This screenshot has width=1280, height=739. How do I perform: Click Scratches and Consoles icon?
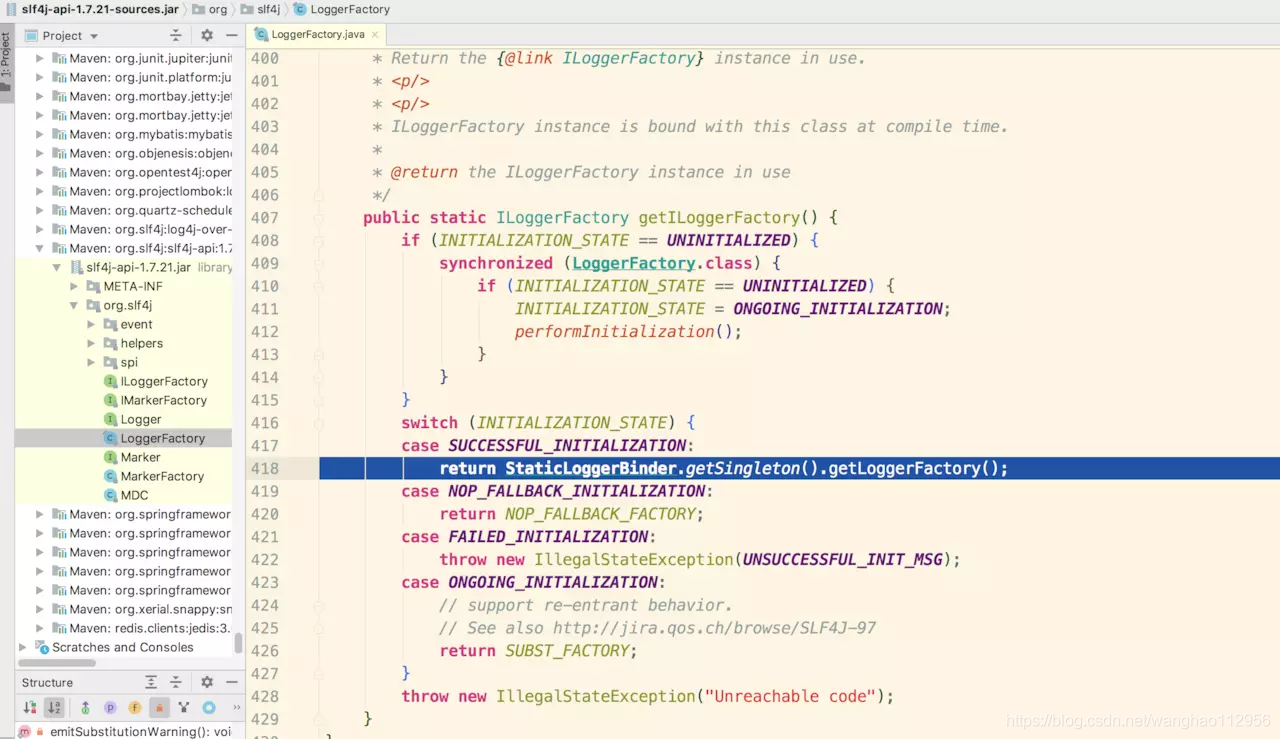click(42, 647)
